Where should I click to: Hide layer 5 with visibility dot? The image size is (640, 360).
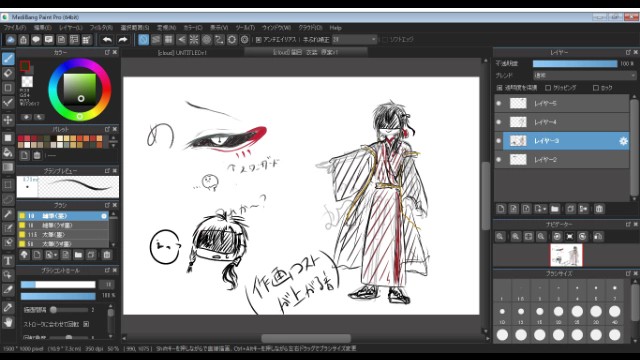click(x=498, y=103)
